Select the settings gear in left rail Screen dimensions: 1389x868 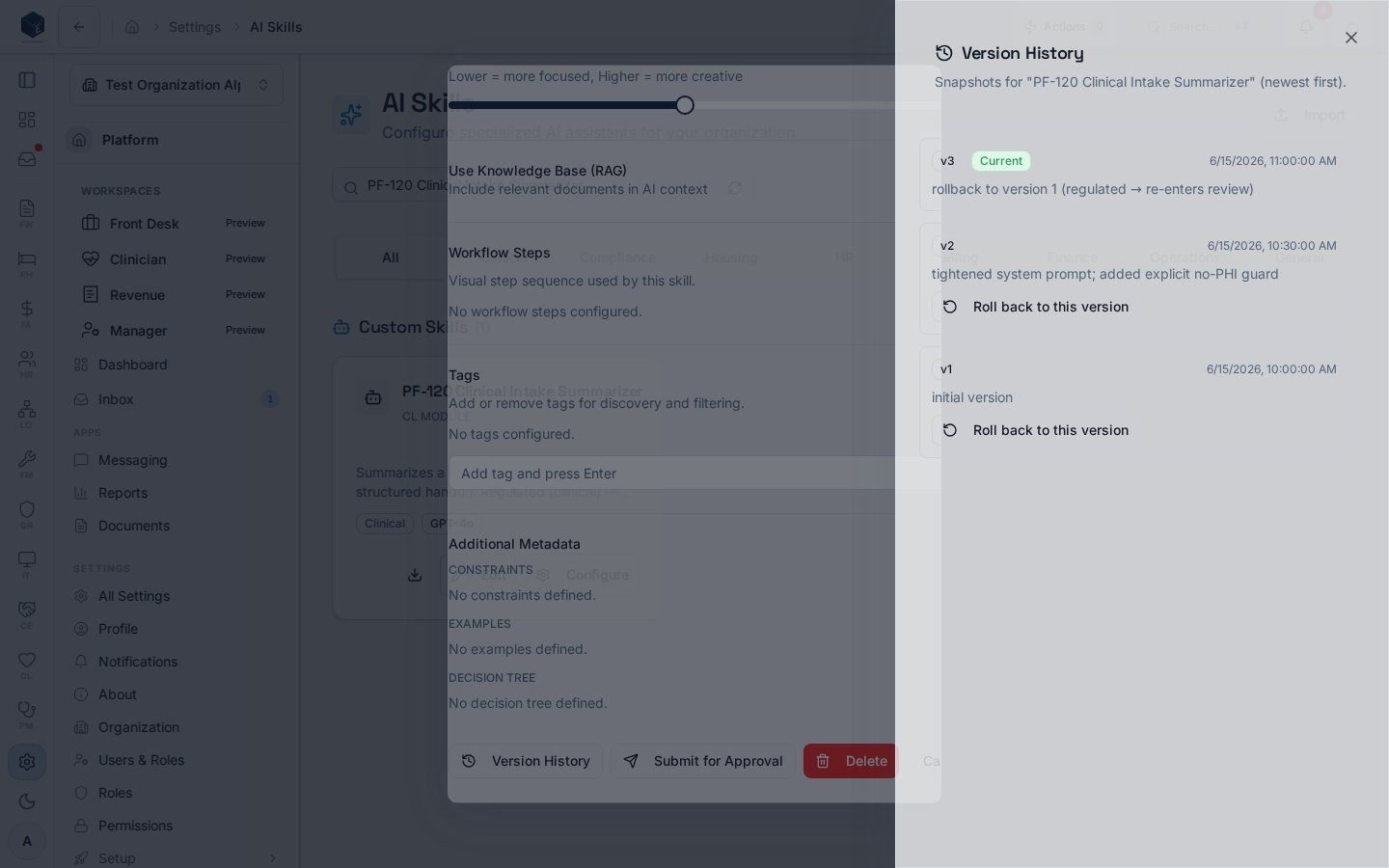(x=27, y=762)
